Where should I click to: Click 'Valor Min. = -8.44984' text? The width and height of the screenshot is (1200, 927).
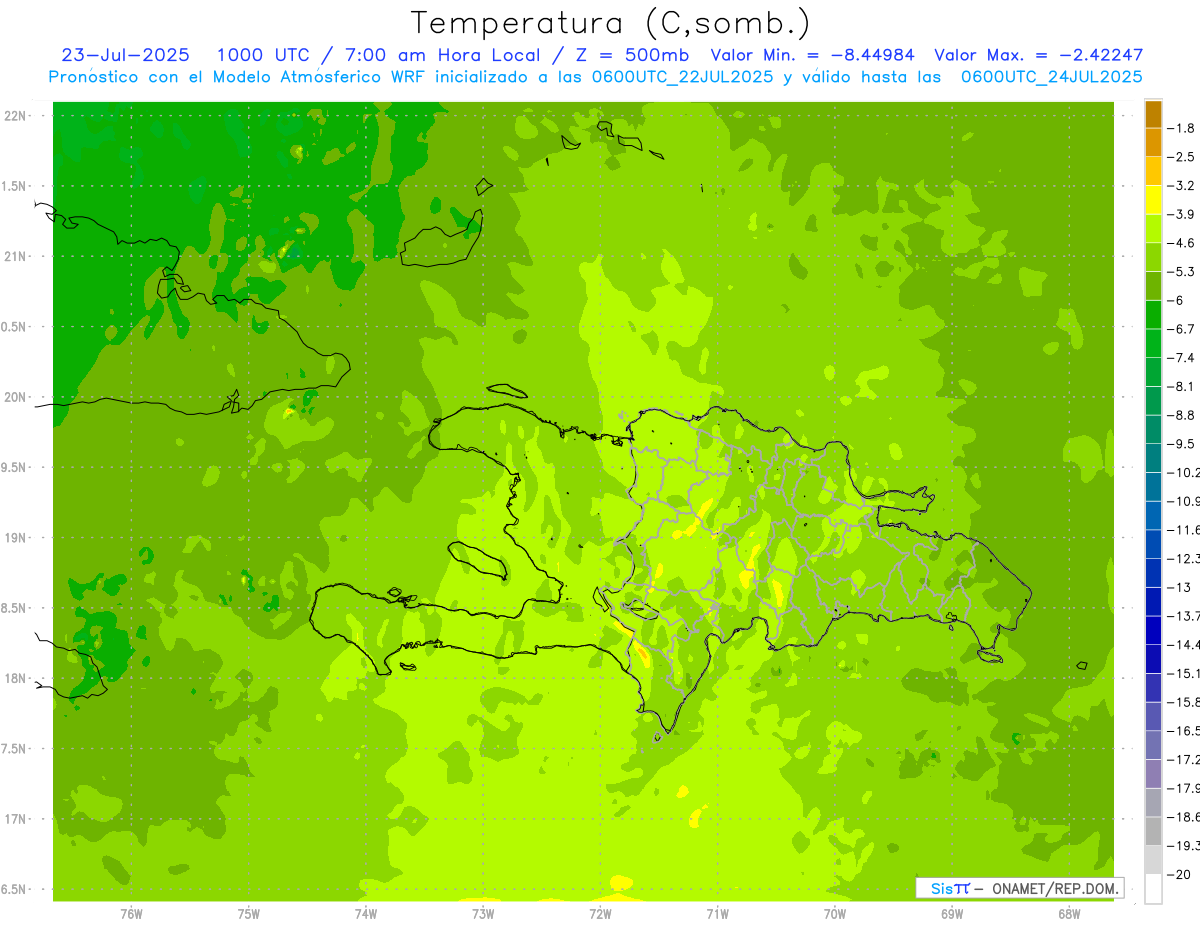click(x=813, y=55)
